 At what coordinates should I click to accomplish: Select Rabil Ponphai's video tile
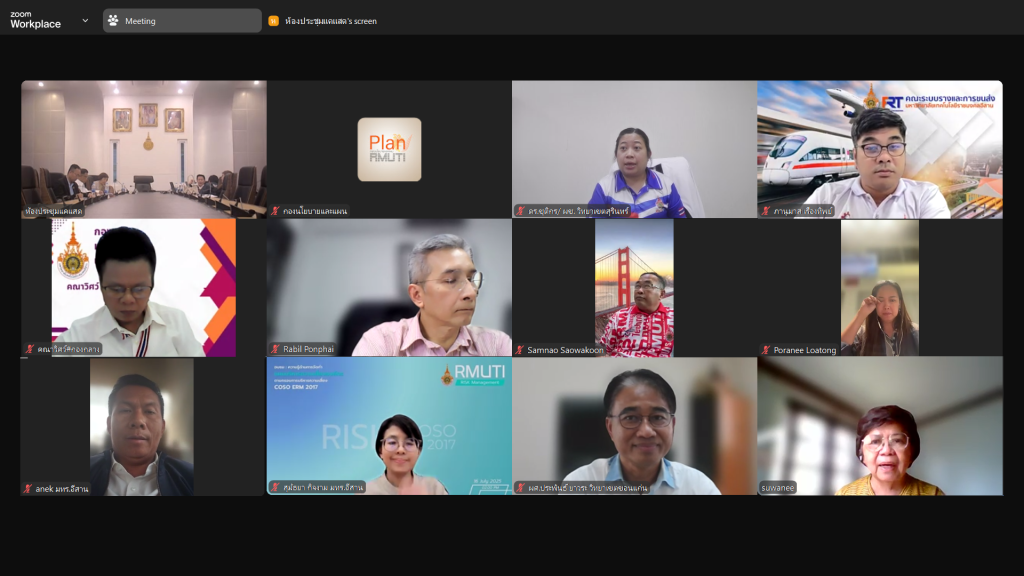pos(389,288)
